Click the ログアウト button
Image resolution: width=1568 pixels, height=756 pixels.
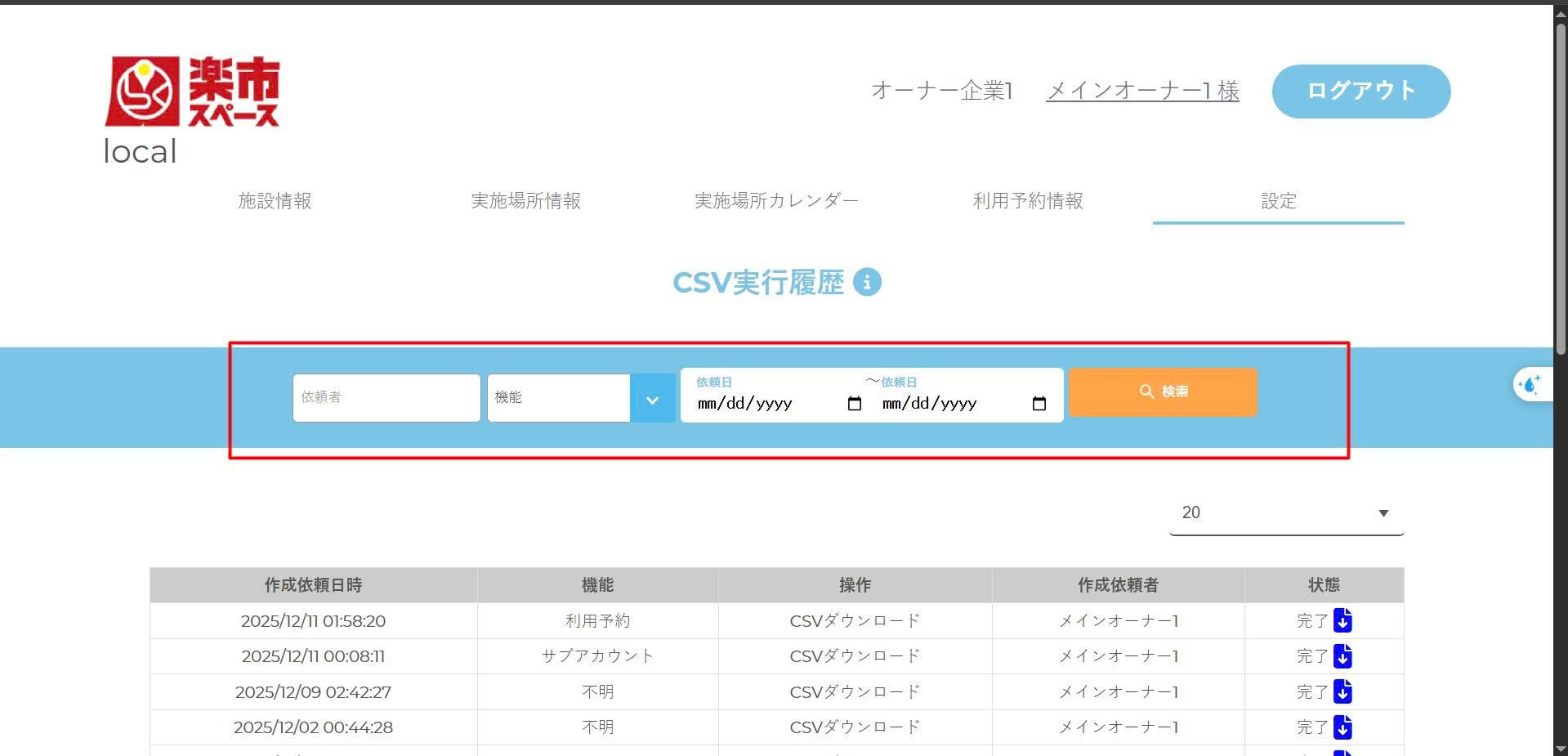point(1360,91)
